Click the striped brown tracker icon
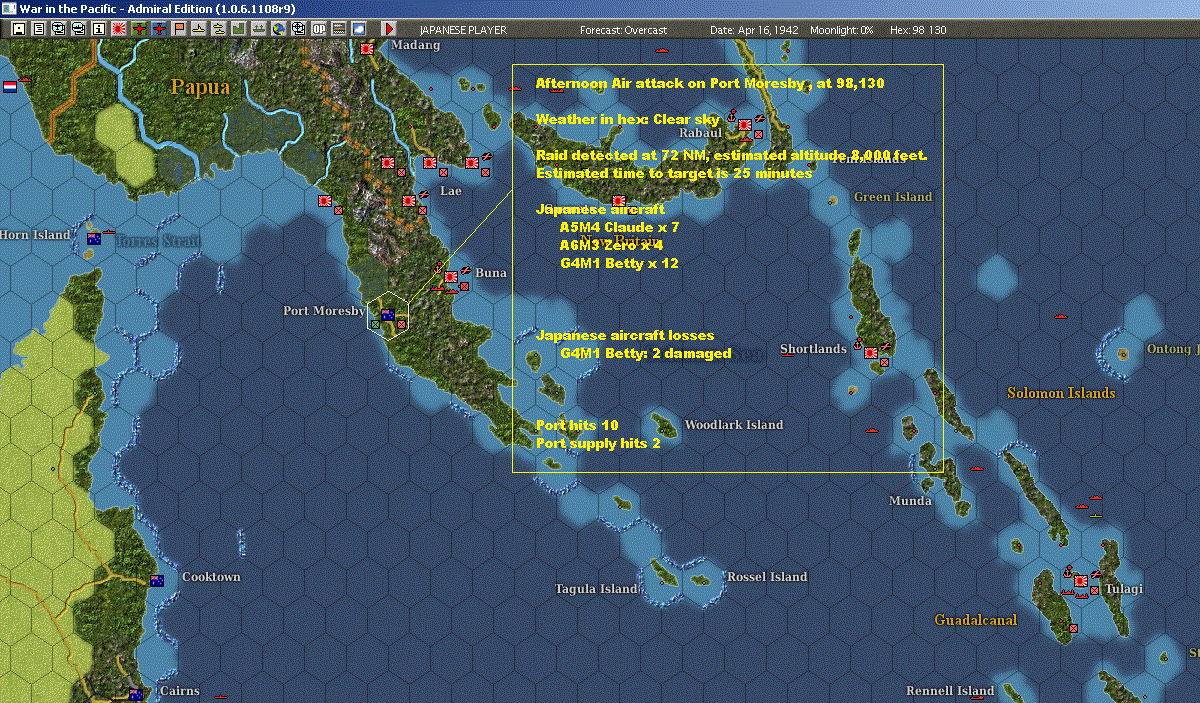Viewport: 1200px width, 703px height. tap(338, 29)
